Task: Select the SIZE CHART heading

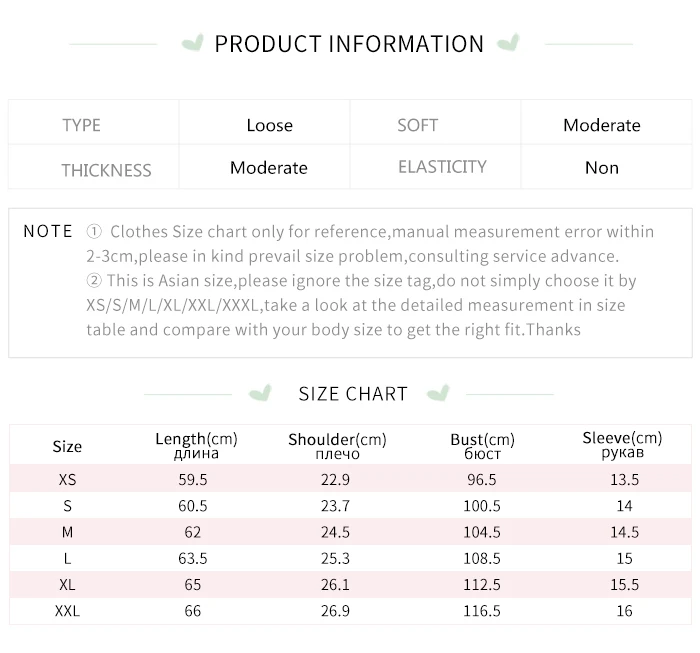Action: coord(353,394)
